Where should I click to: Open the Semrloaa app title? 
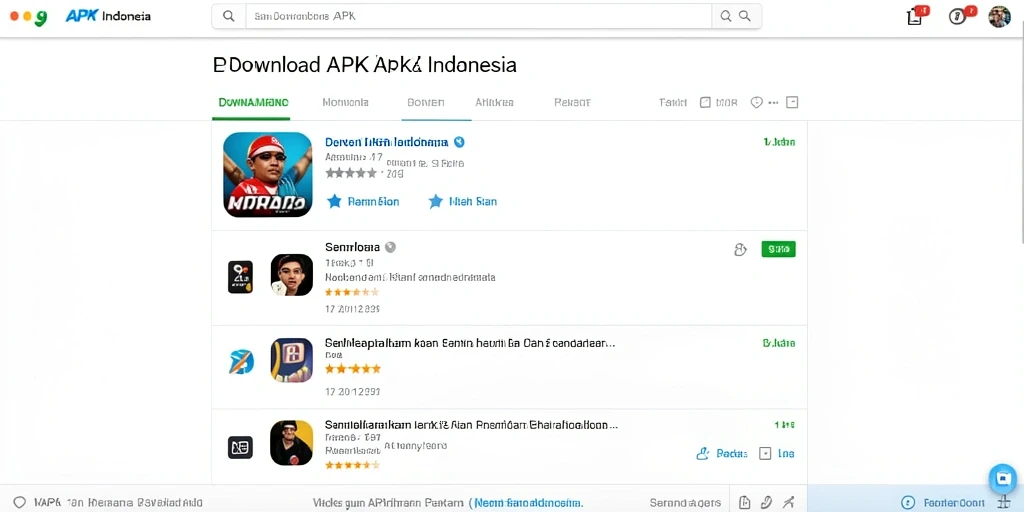coord(353,247)
